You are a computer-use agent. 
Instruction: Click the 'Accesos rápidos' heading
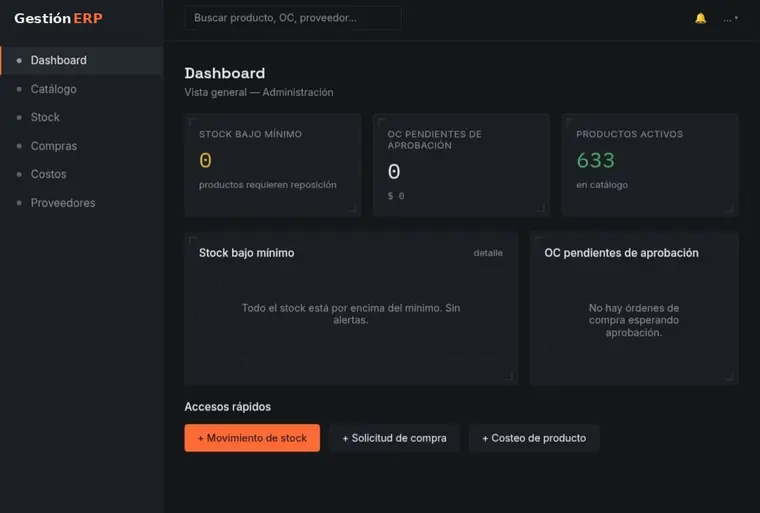tap(228, 407)
